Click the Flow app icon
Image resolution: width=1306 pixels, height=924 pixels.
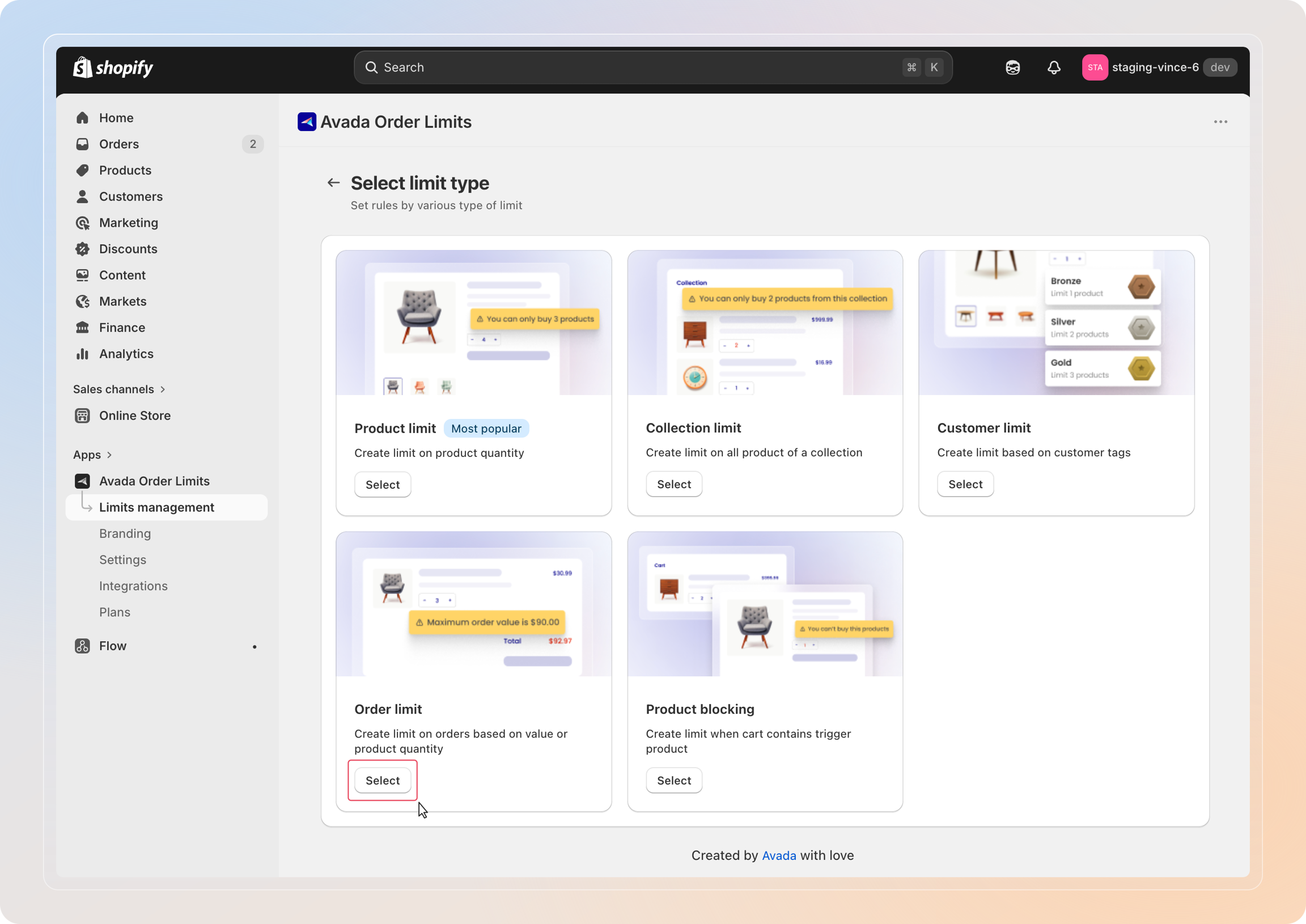click(83, 646)
